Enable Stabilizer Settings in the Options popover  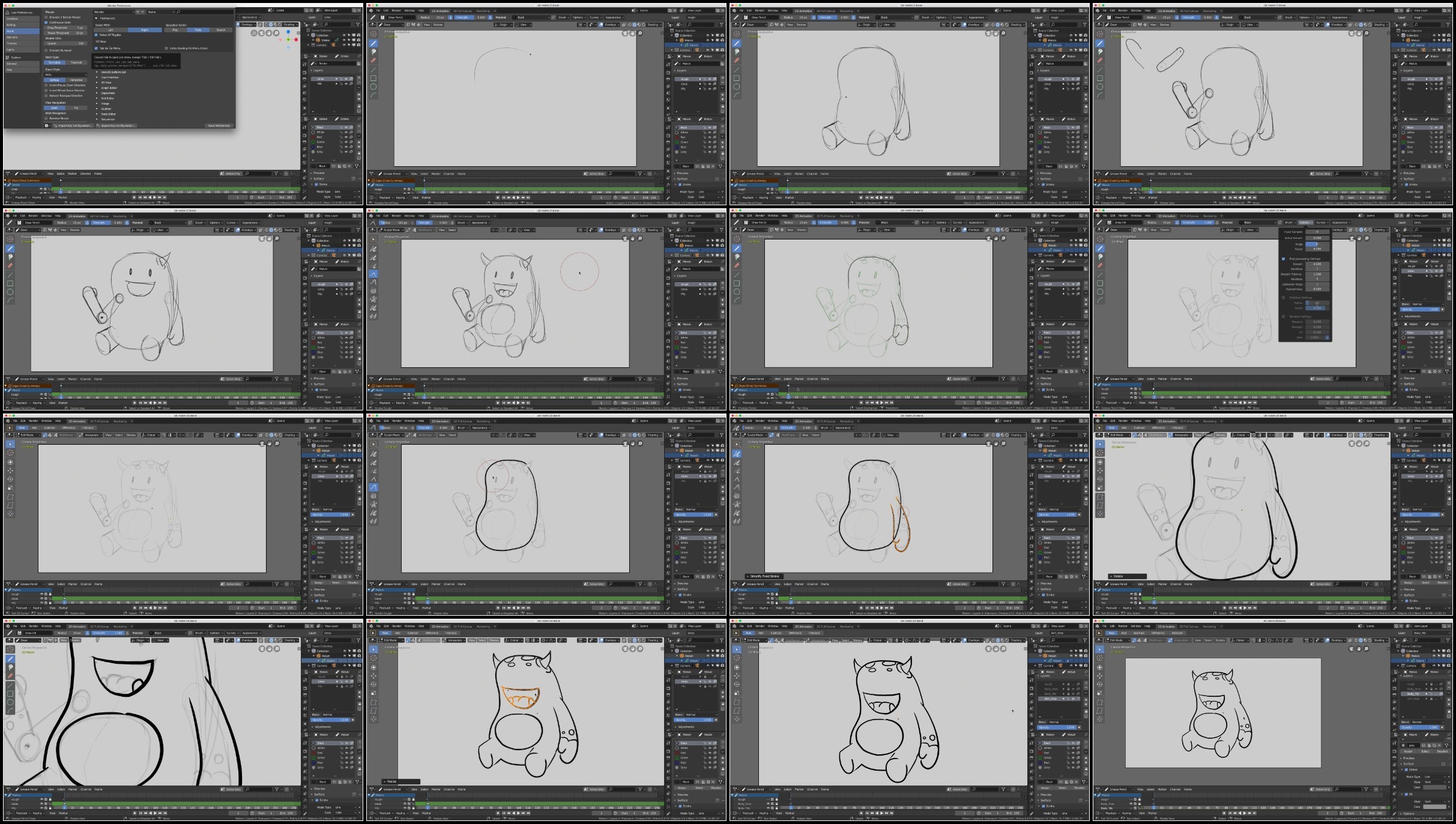tap(1284, 297)
